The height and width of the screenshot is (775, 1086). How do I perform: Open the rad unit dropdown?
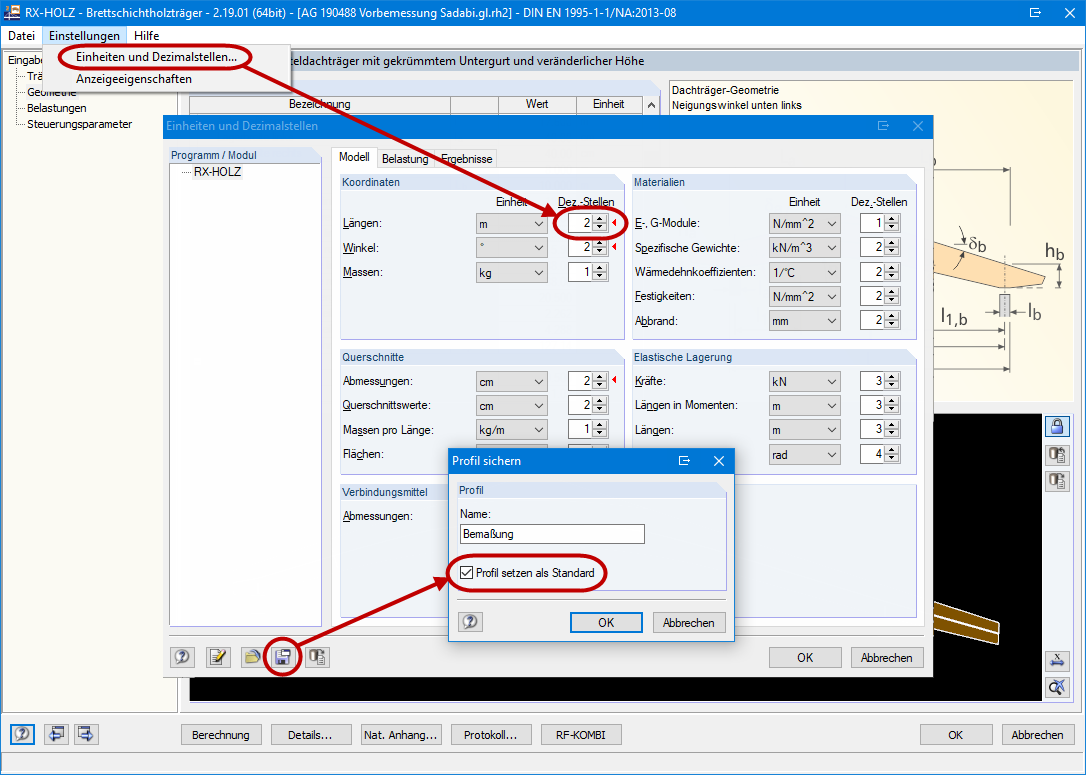[805, 455]
